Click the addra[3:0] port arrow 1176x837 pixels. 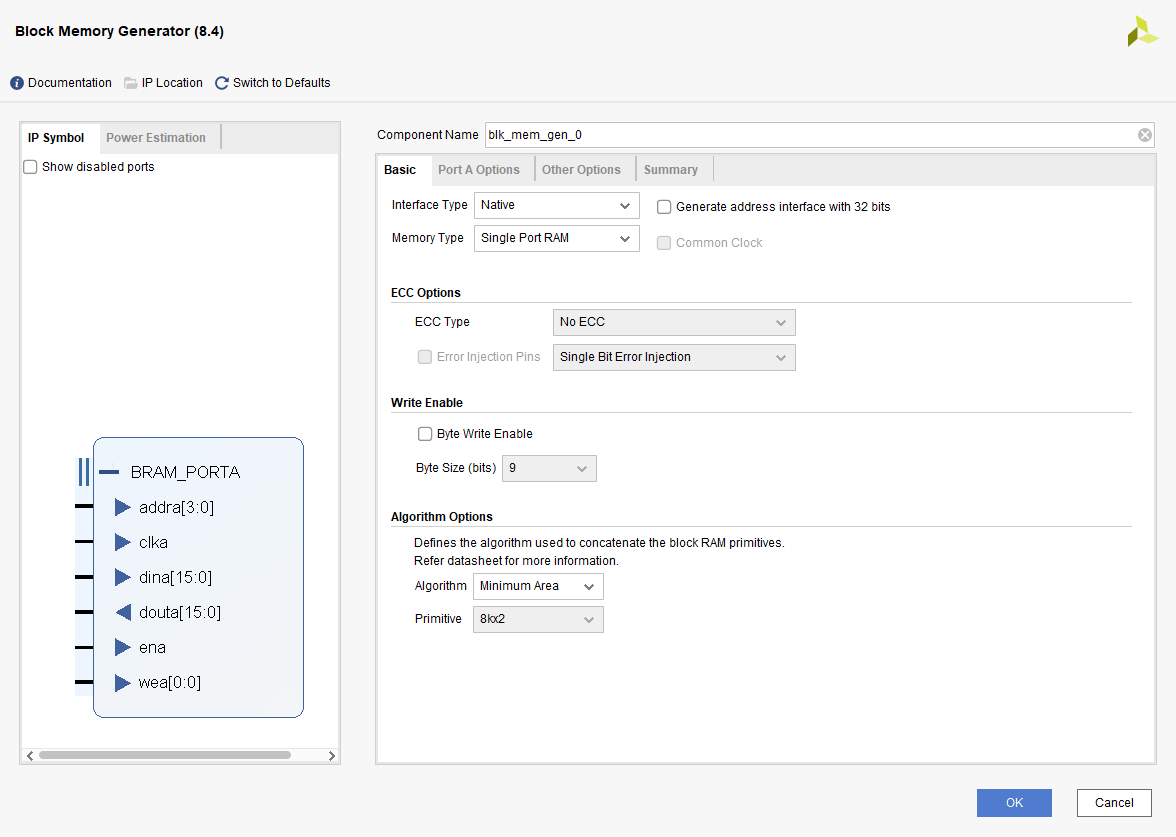tap(122, 507)
